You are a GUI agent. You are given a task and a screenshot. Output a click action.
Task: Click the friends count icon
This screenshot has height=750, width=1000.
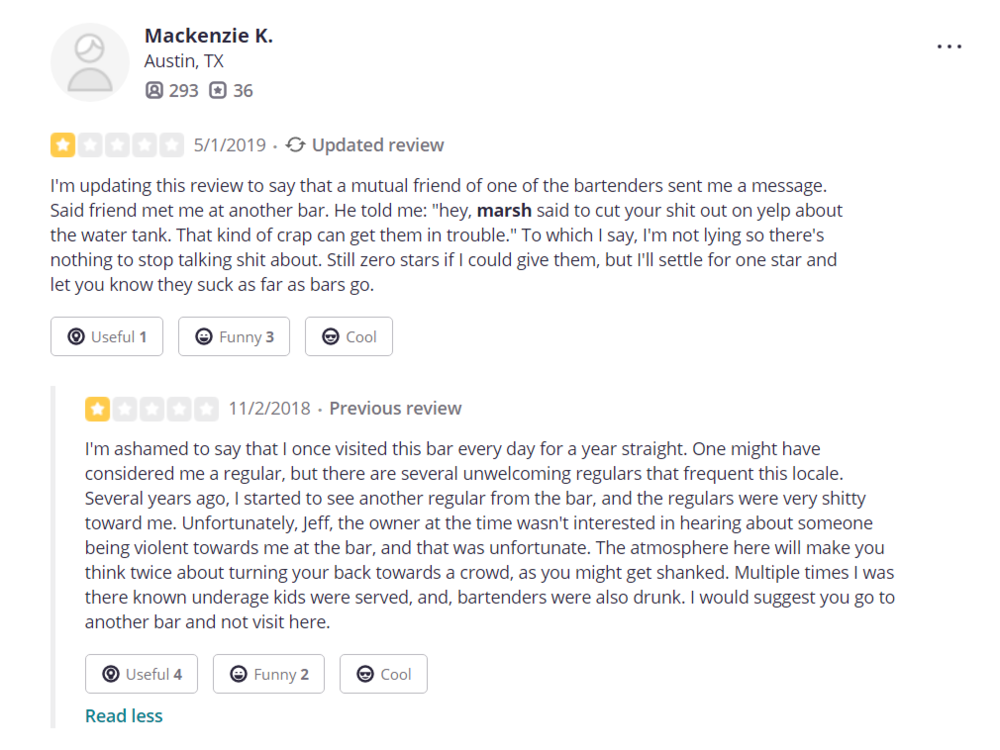tap(154, 91)
